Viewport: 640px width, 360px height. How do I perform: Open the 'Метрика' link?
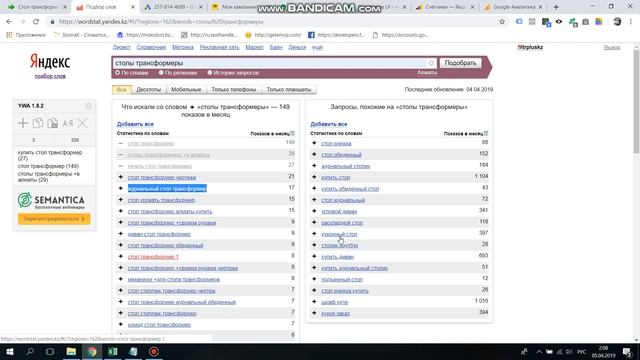[x=182, y=47]
